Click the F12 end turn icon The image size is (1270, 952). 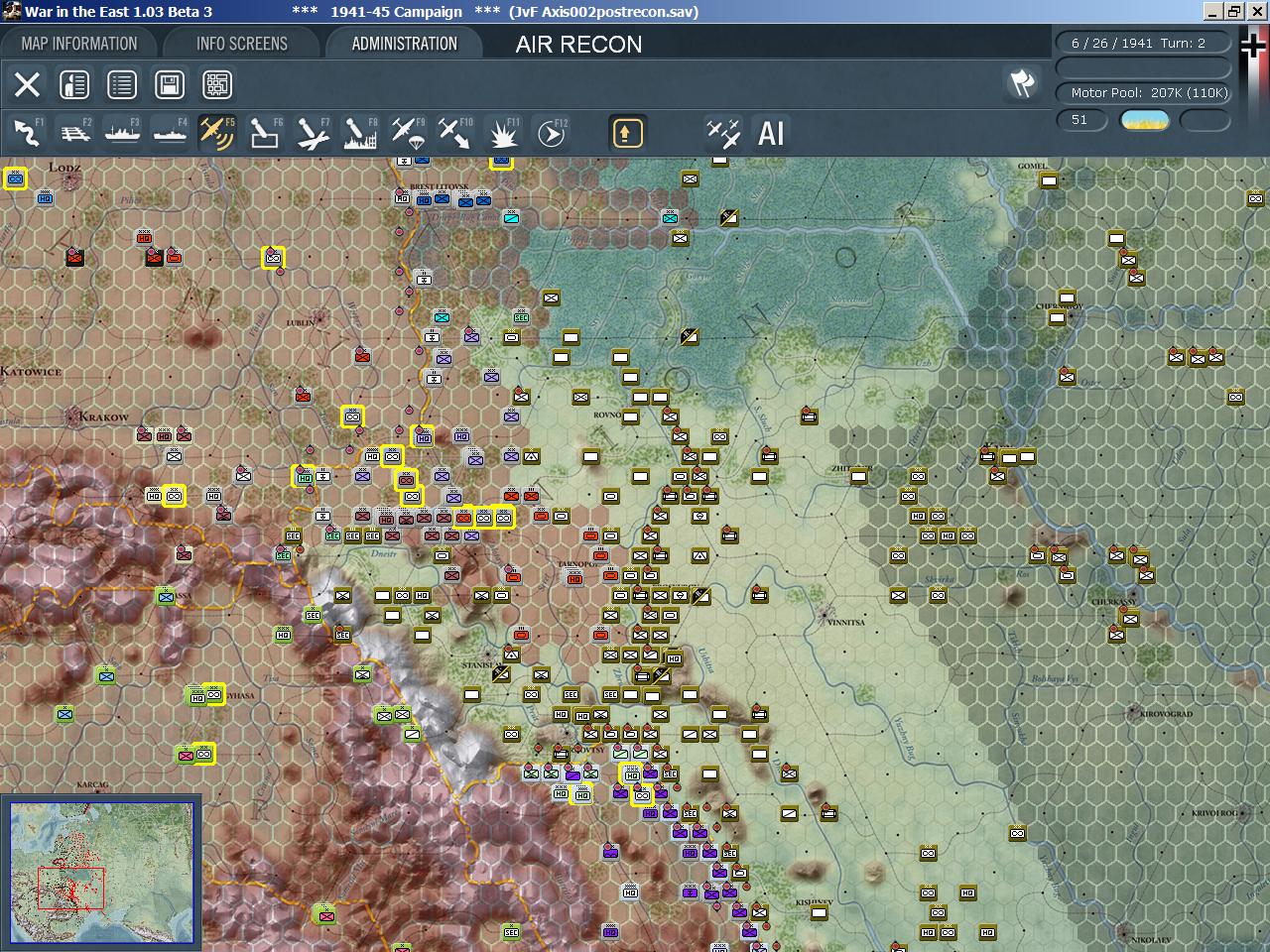point(551,133)
